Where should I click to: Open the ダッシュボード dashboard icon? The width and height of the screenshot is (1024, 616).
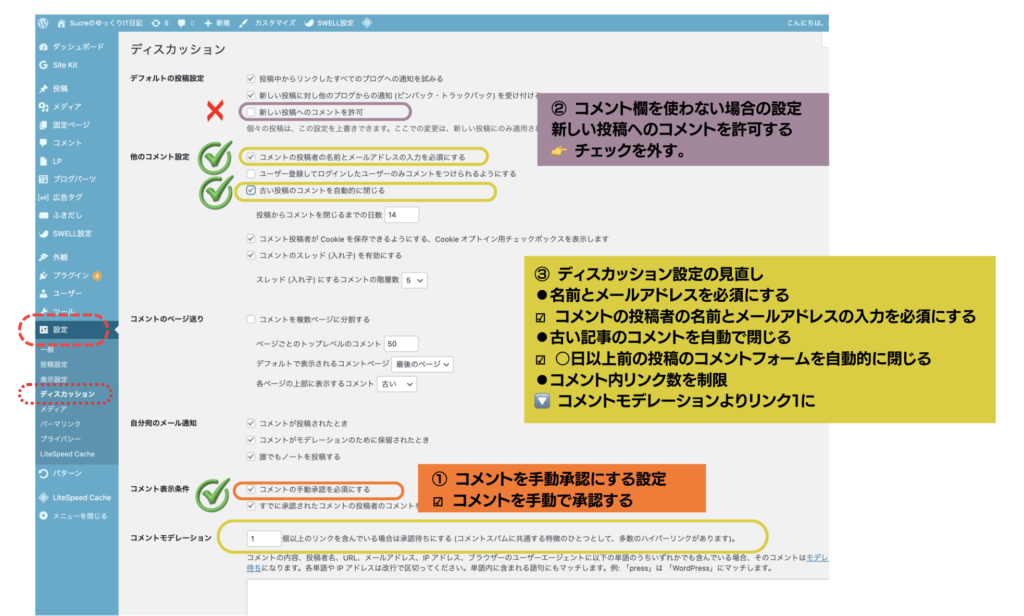(x=43, y=47)
